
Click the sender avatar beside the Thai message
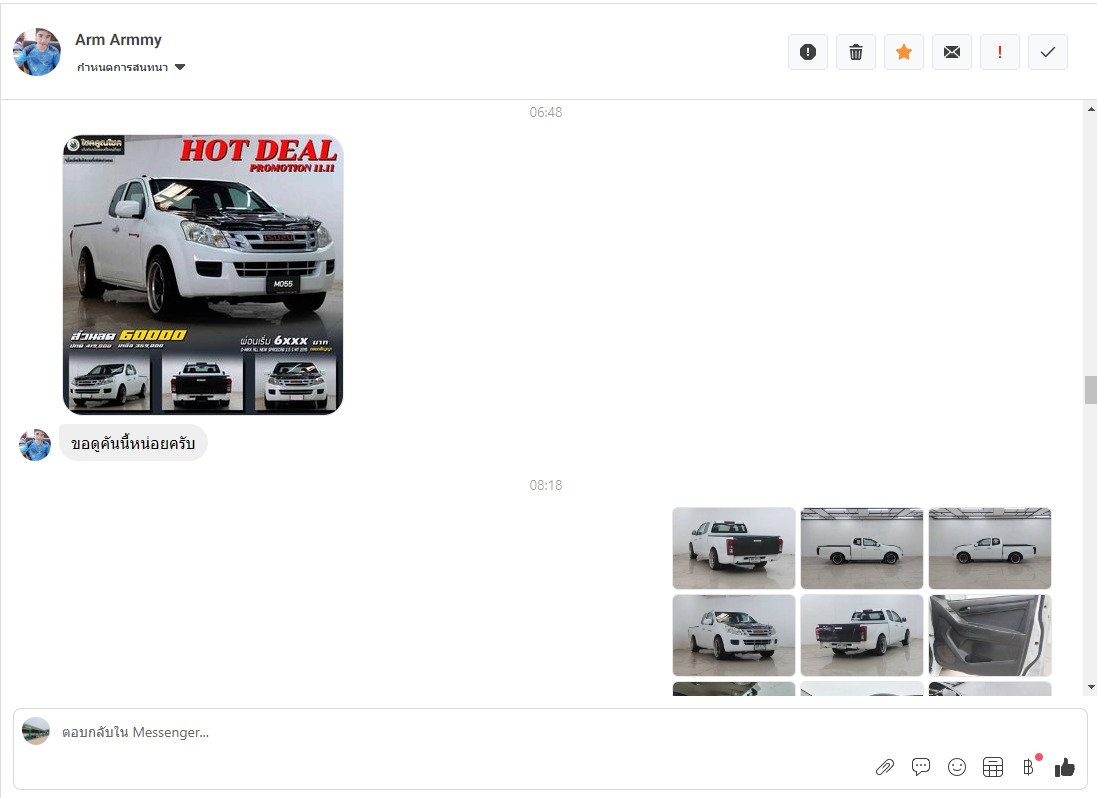click(x=35, y=445)
